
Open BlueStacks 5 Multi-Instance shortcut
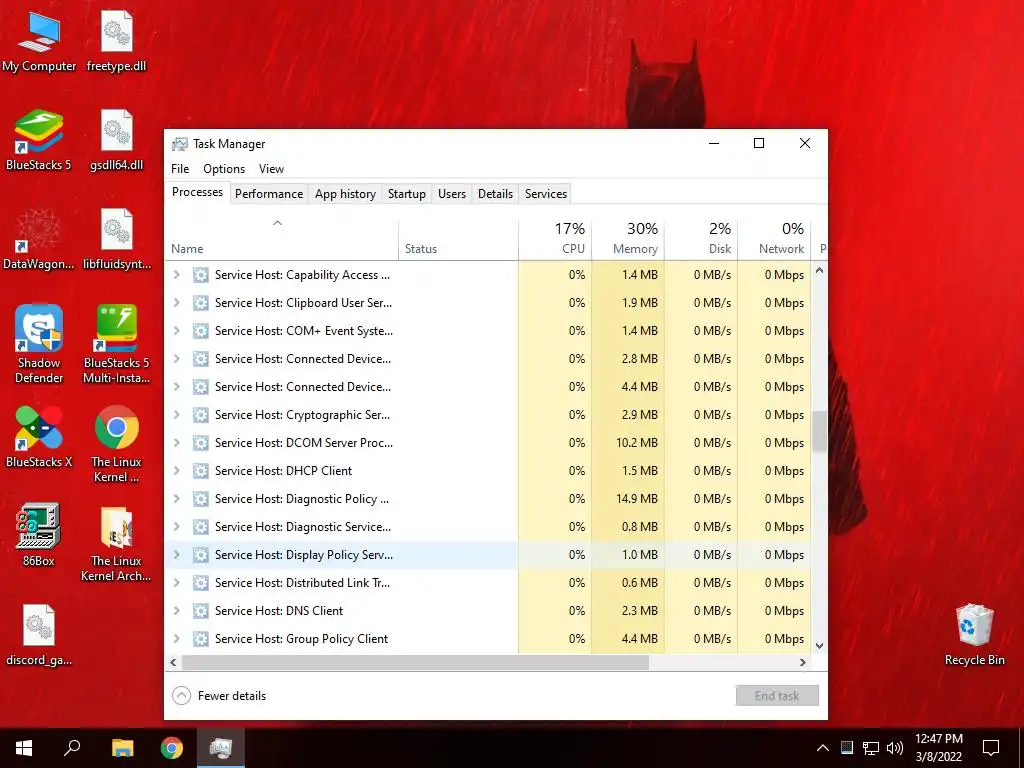coord(116,344)
